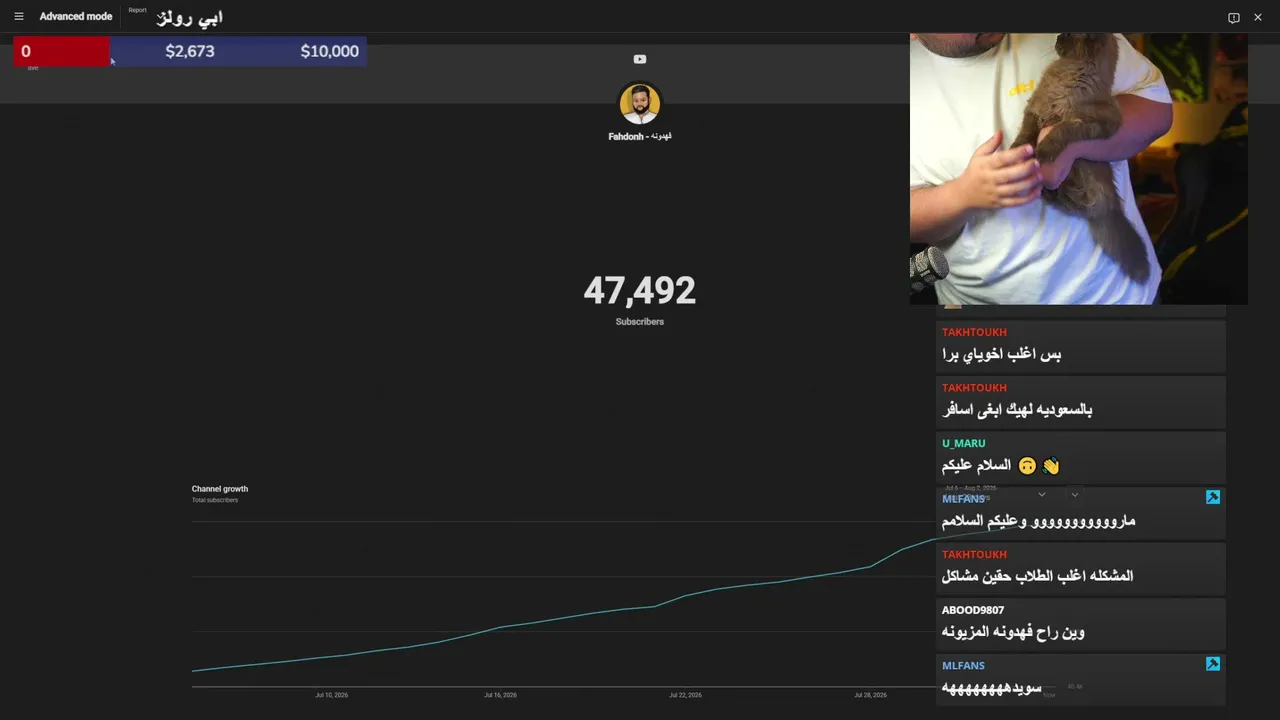This screenshot has width=1280, height=720.
Task: Click the U_MARU chat username
Action: click(964, 443)
